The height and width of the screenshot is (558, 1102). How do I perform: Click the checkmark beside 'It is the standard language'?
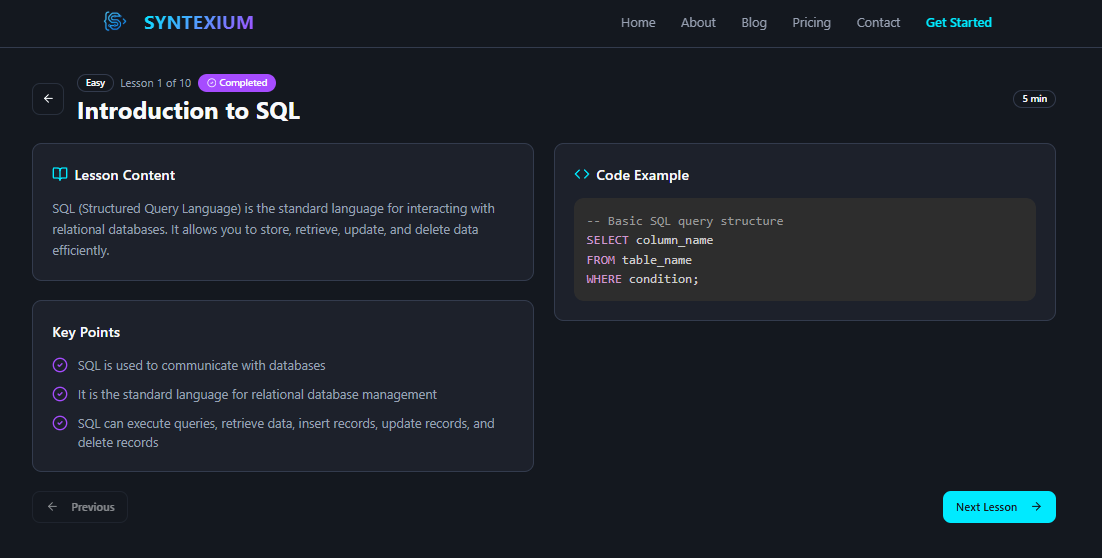tap(60, 394)
